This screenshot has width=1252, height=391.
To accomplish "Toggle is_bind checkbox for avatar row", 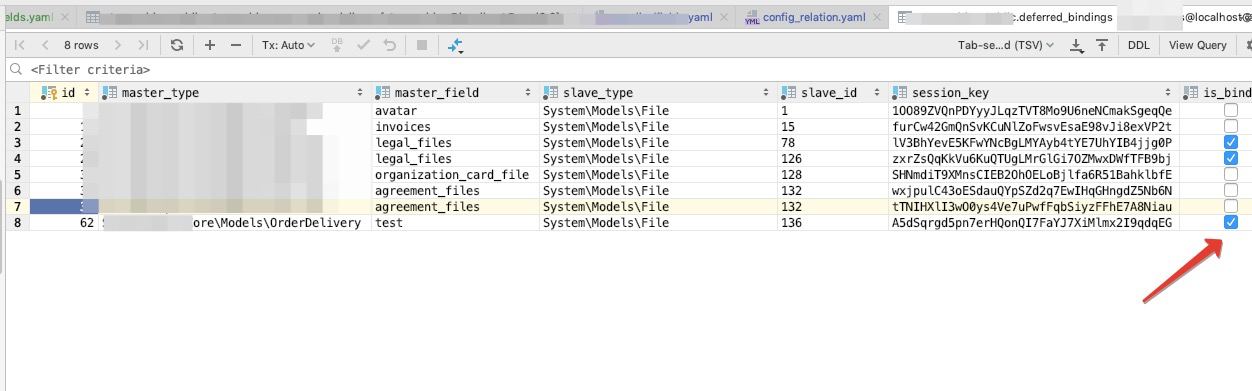I will click(1231, 110).
